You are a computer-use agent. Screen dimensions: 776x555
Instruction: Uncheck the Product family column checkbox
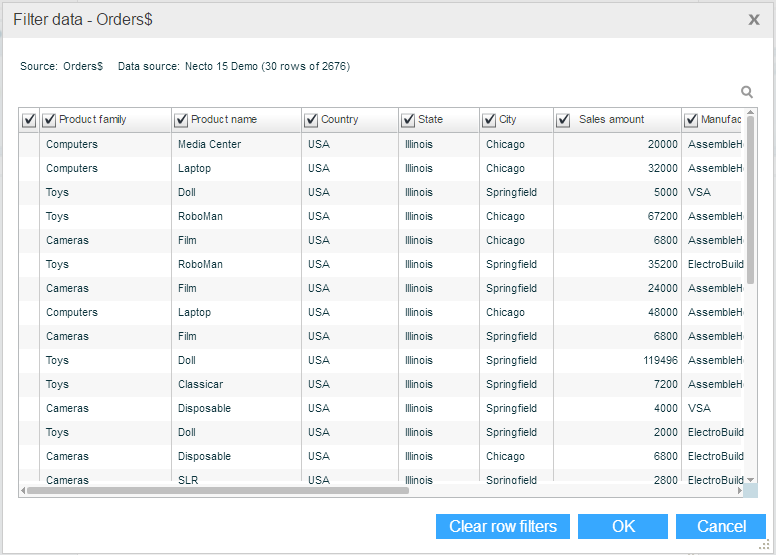coord(49,120)
